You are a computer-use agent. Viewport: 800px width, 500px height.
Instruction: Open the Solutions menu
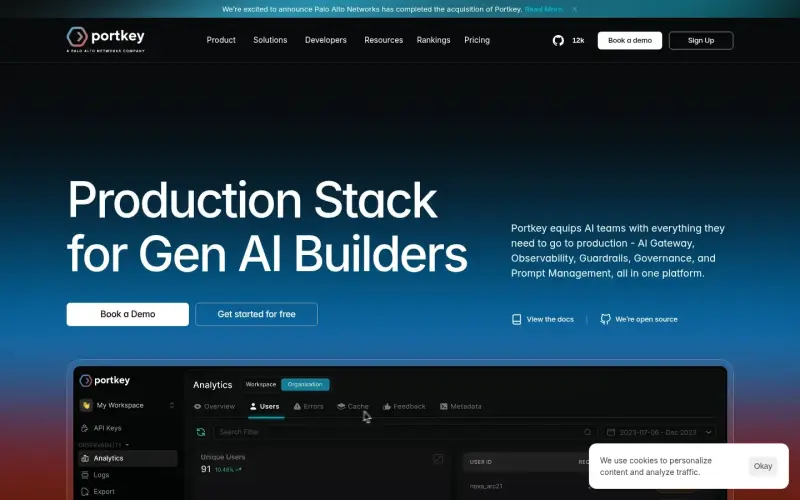pyautogui.click(x=270, y=40)
